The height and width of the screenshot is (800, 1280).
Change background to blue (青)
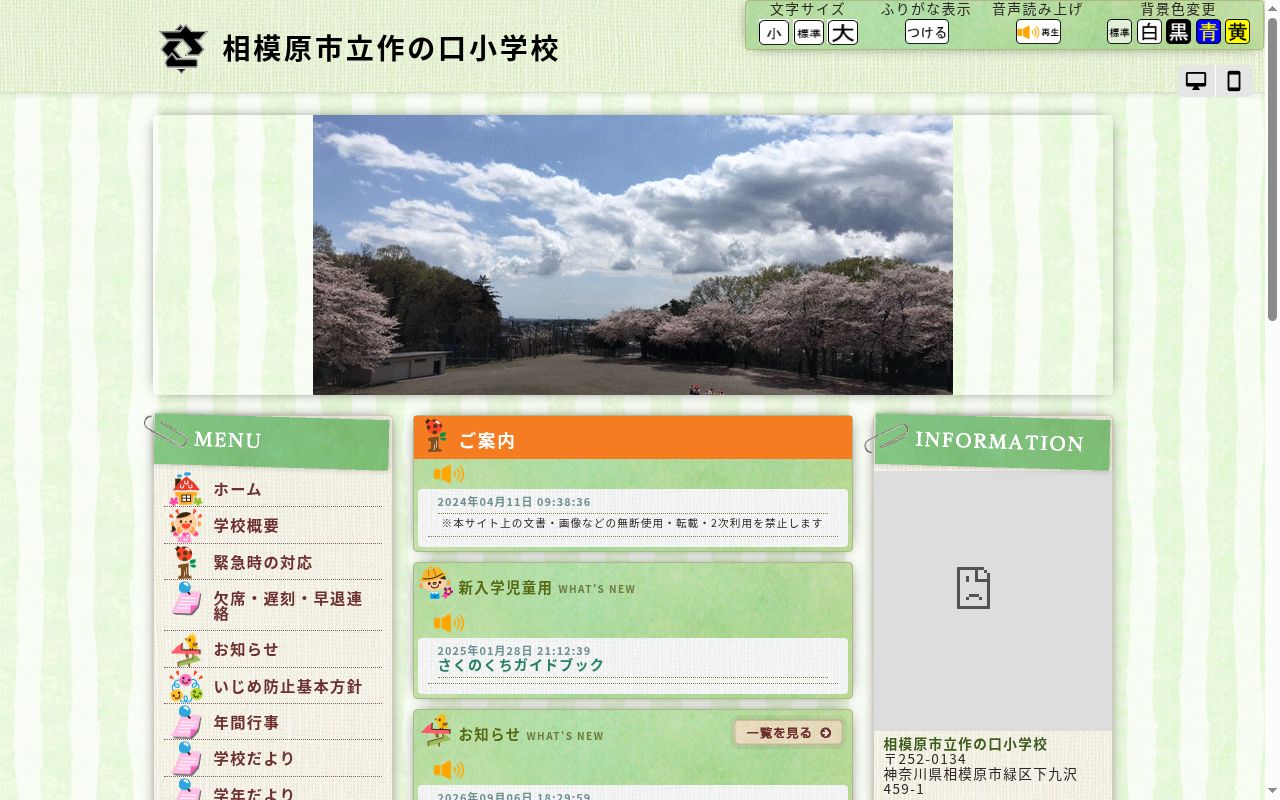1208,32
